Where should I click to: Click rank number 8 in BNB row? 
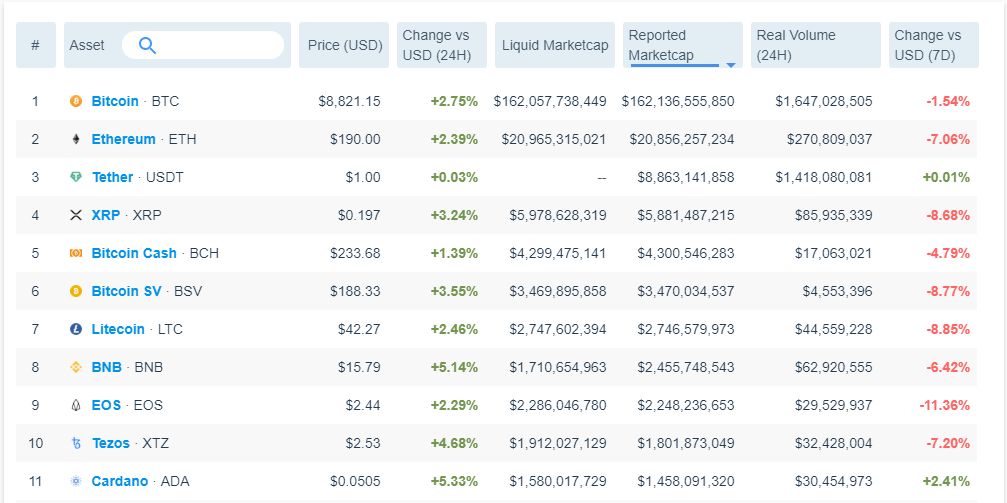[x=35, y=367]
